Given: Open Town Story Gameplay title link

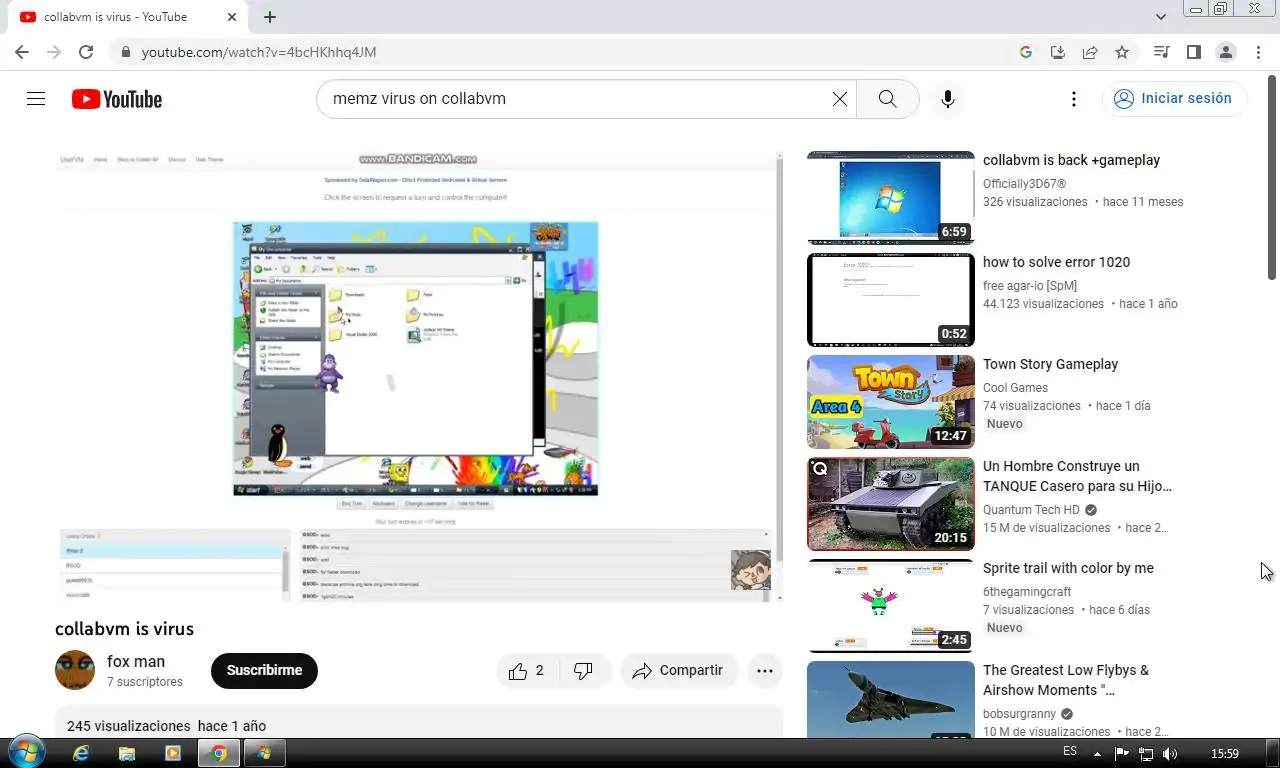Looking at the screenshot, I should pos(1050,364).
